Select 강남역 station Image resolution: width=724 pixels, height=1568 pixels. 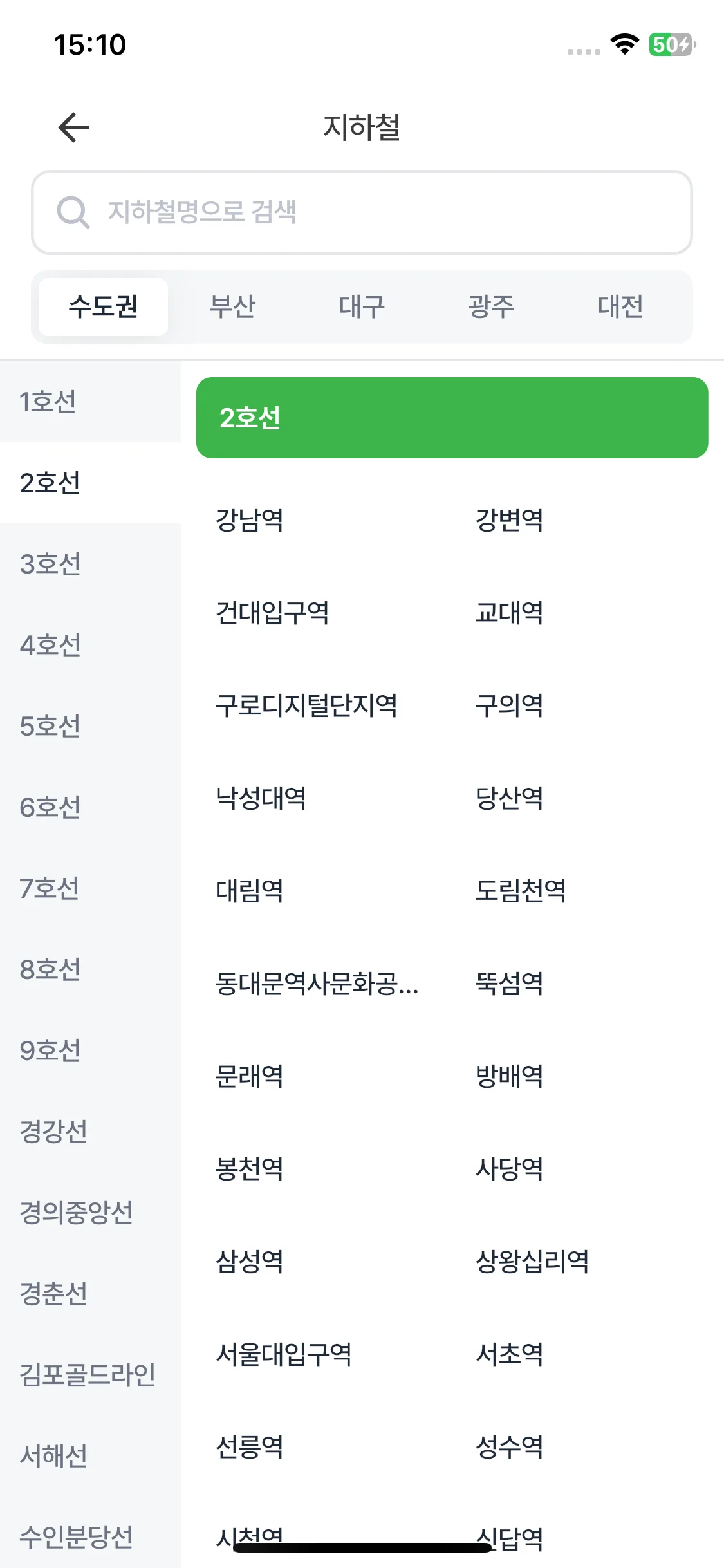pyautogui.click(x=250, y=520)
